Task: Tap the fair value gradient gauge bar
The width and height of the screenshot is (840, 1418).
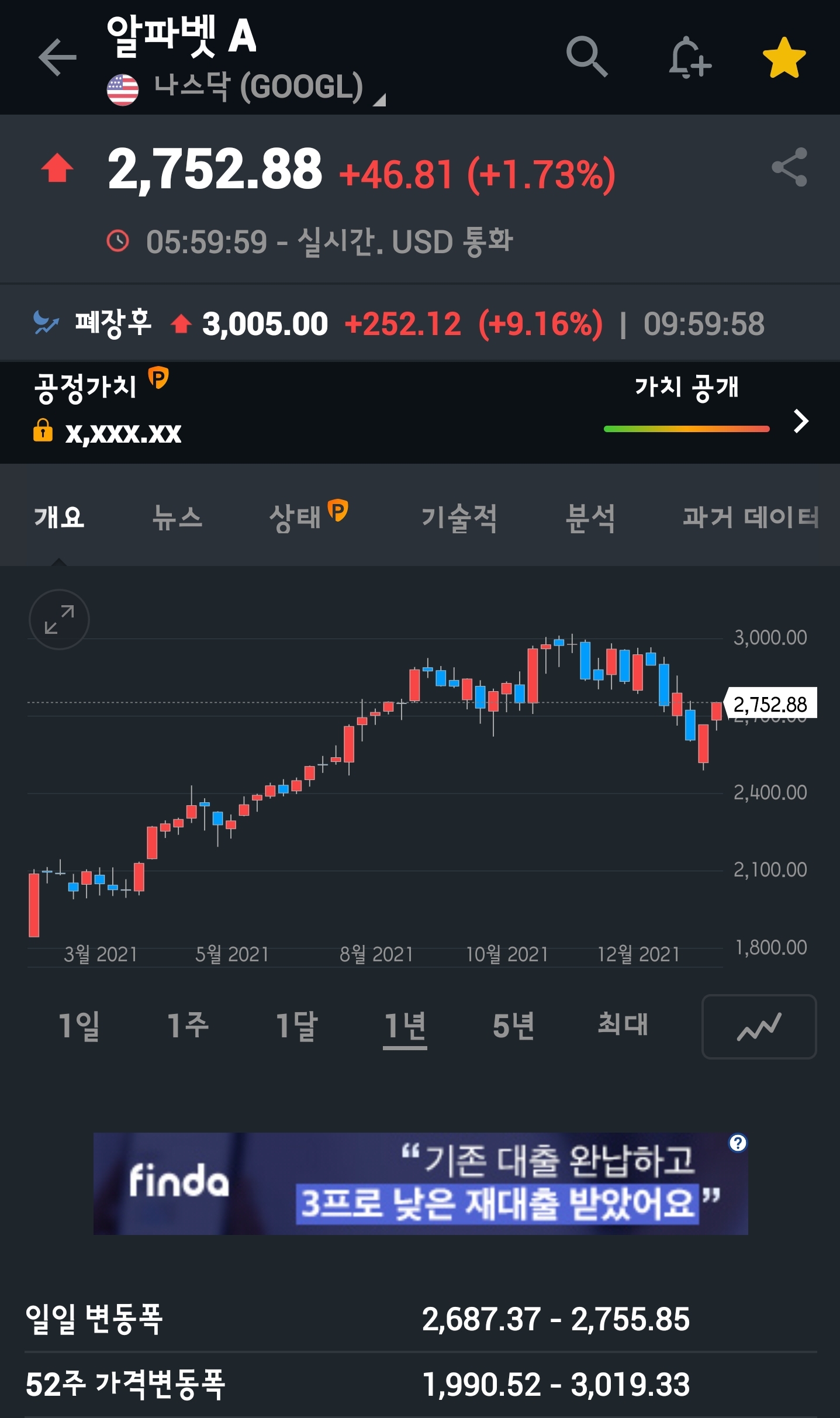Action: [x=686, y=429]
